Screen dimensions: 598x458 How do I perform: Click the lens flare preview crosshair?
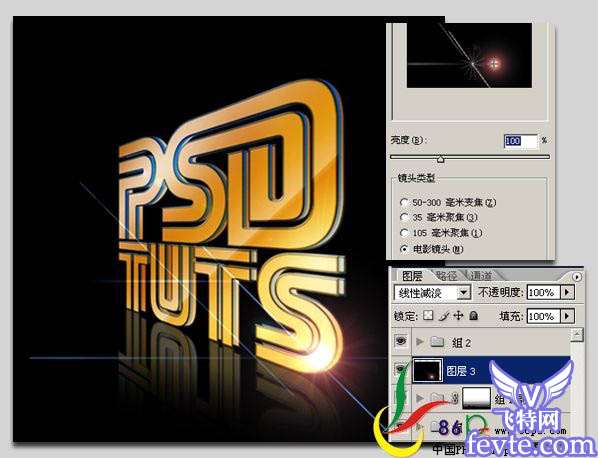click(494, 64)
